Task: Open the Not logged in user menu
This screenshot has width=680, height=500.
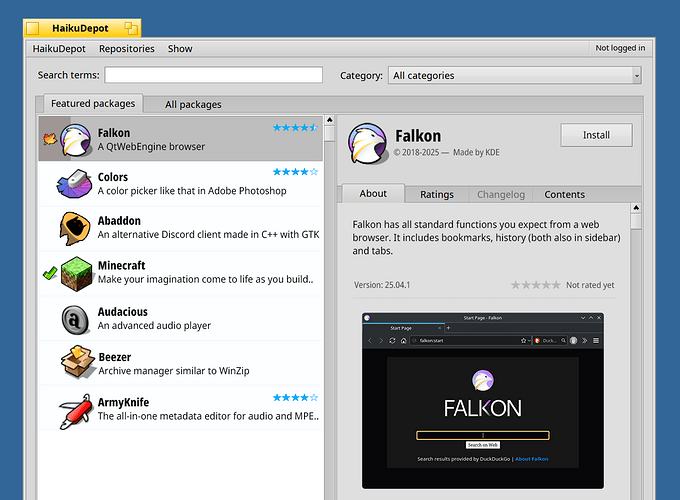Action: coord(620,48)
